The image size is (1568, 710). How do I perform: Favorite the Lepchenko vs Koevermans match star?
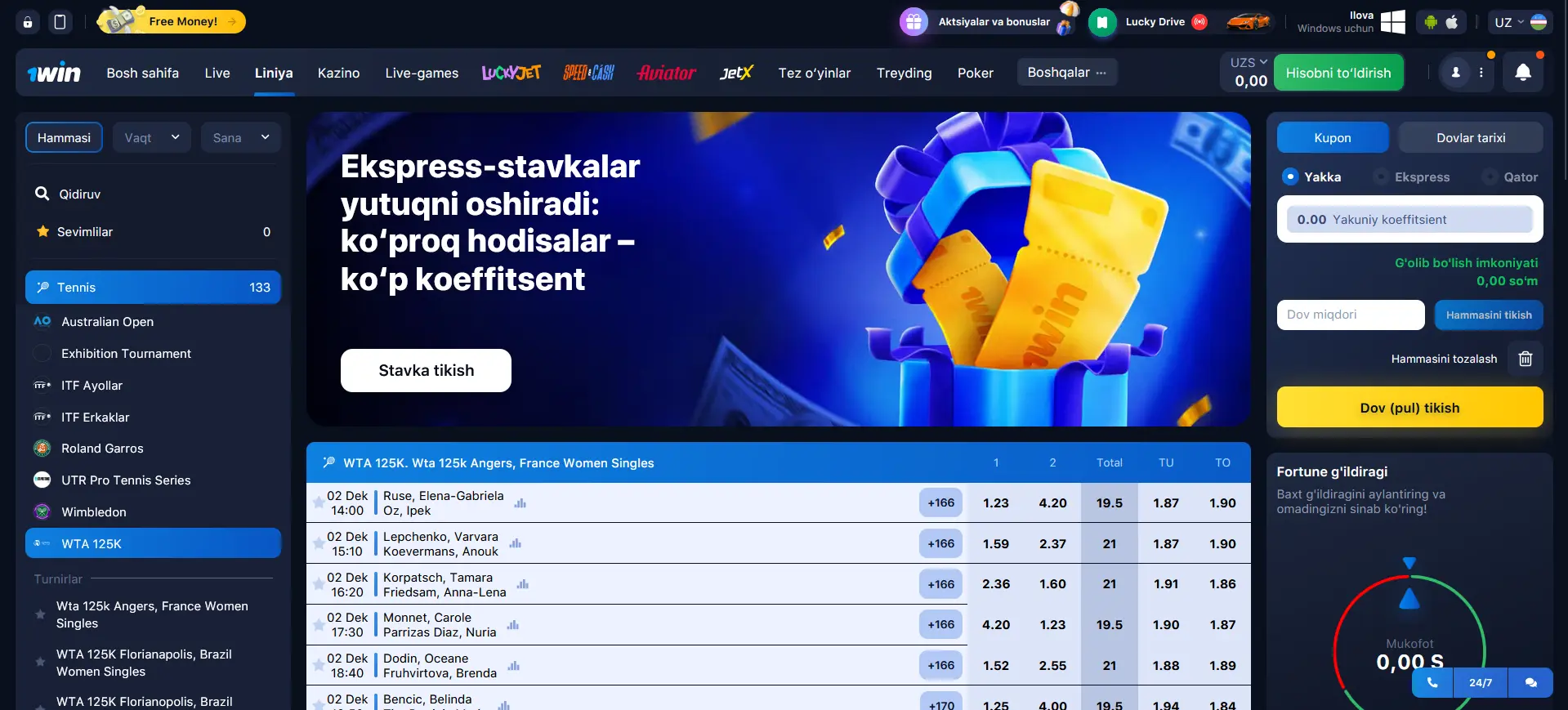(318, 543)
